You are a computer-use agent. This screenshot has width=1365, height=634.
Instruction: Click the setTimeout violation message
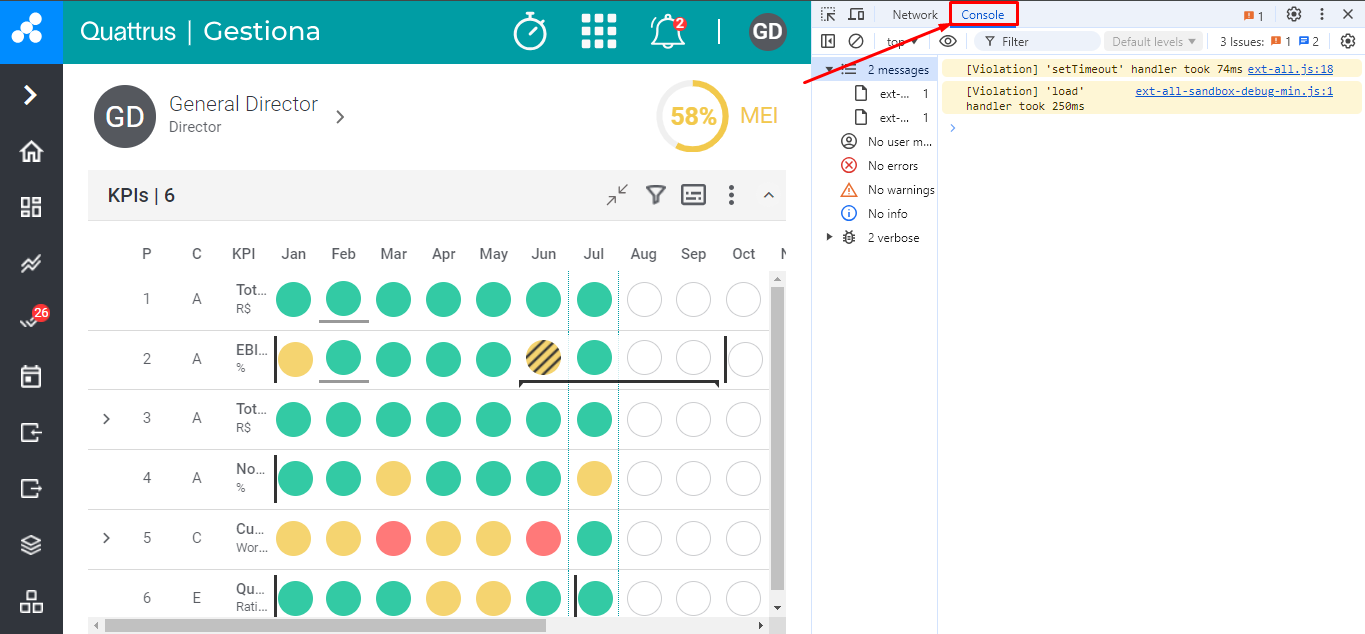tap(1104, 70)
